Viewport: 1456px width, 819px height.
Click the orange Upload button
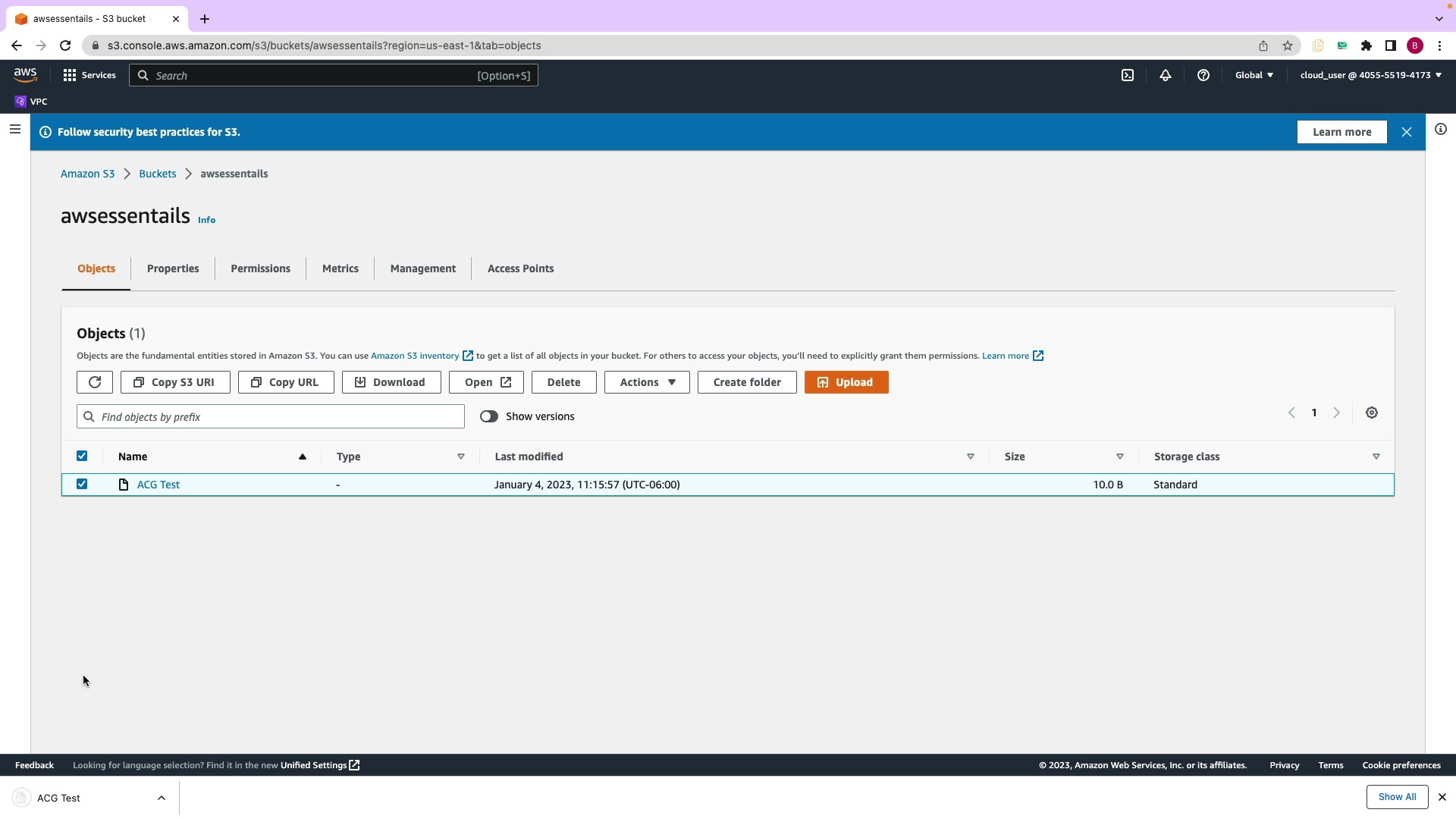[x=846, y=382]
